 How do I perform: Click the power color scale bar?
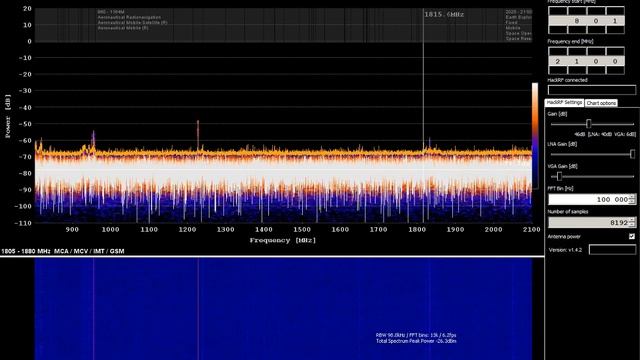tap(535, 135)
